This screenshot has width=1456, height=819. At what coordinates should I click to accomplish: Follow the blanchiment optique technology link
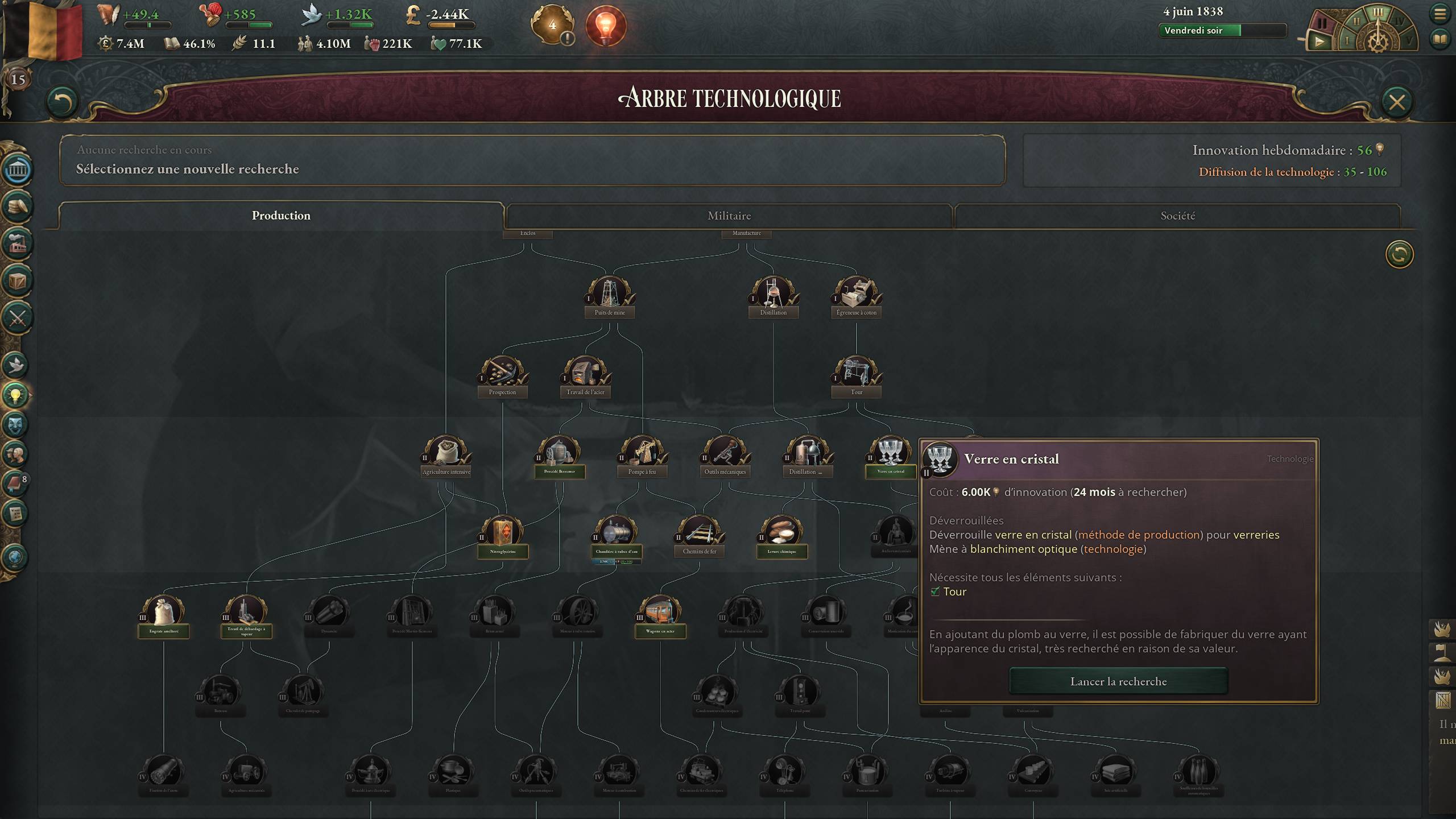coord(1023,549)
